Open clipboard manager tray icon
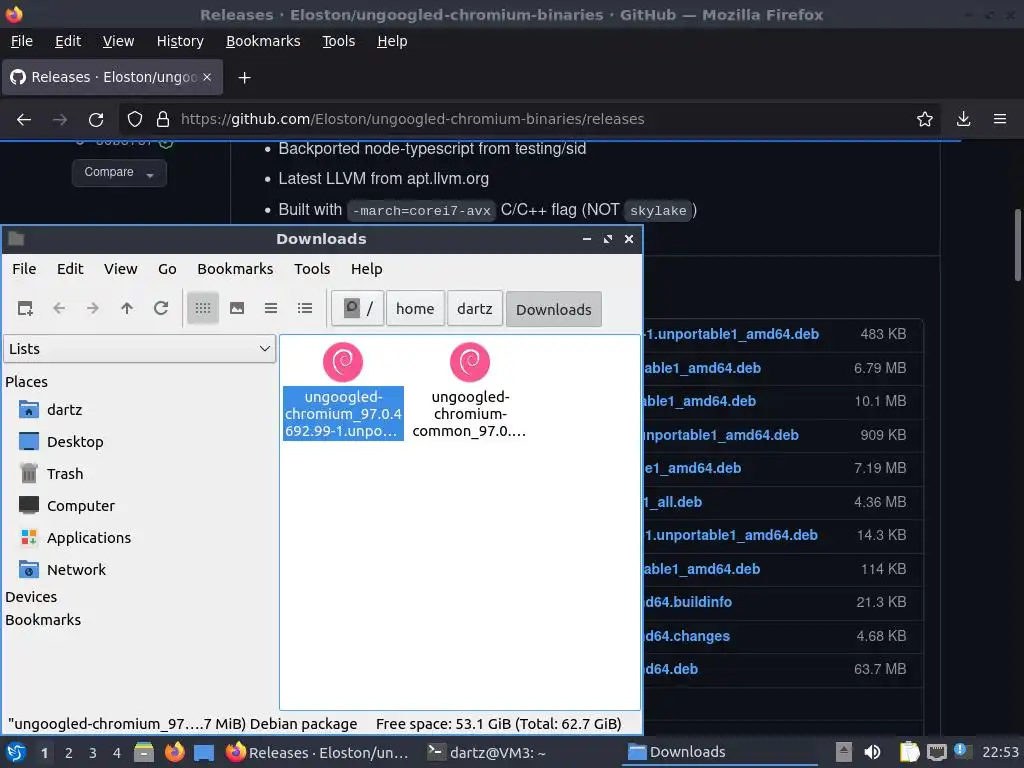Screen dimensions: 1024x768 pos(909,752)
